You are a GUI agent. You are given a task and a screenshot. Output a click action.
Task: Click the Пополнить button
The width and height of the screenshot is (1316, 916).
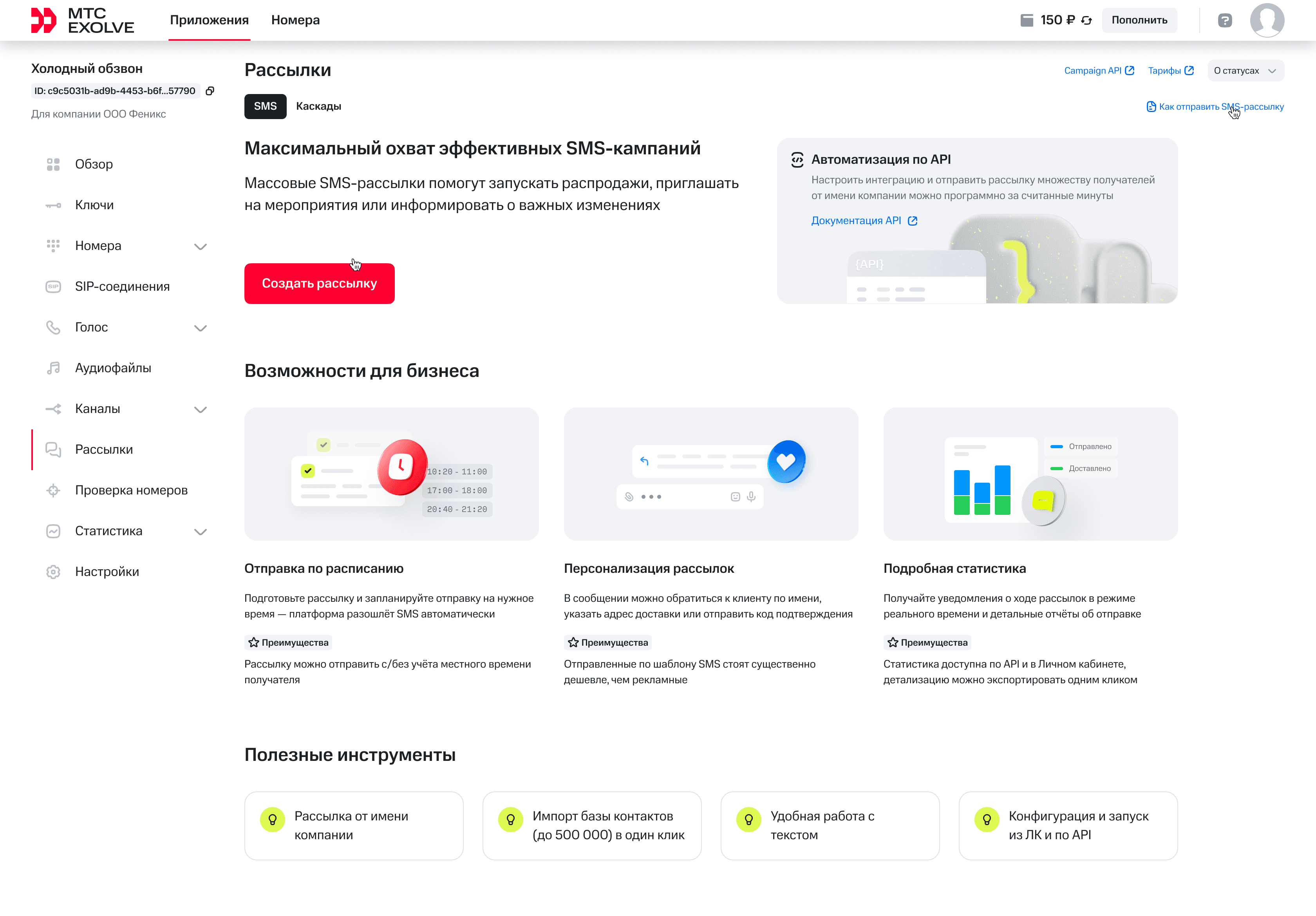tap(1139, 20)
